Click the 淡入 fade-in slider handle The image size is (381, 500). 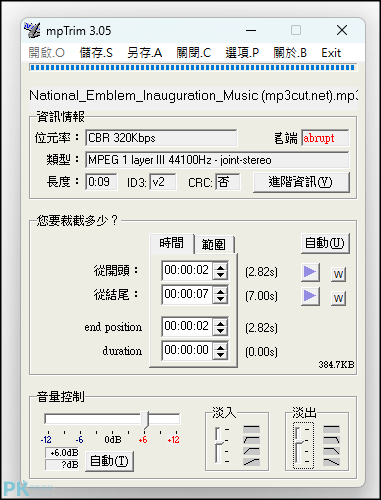point(220,442)
